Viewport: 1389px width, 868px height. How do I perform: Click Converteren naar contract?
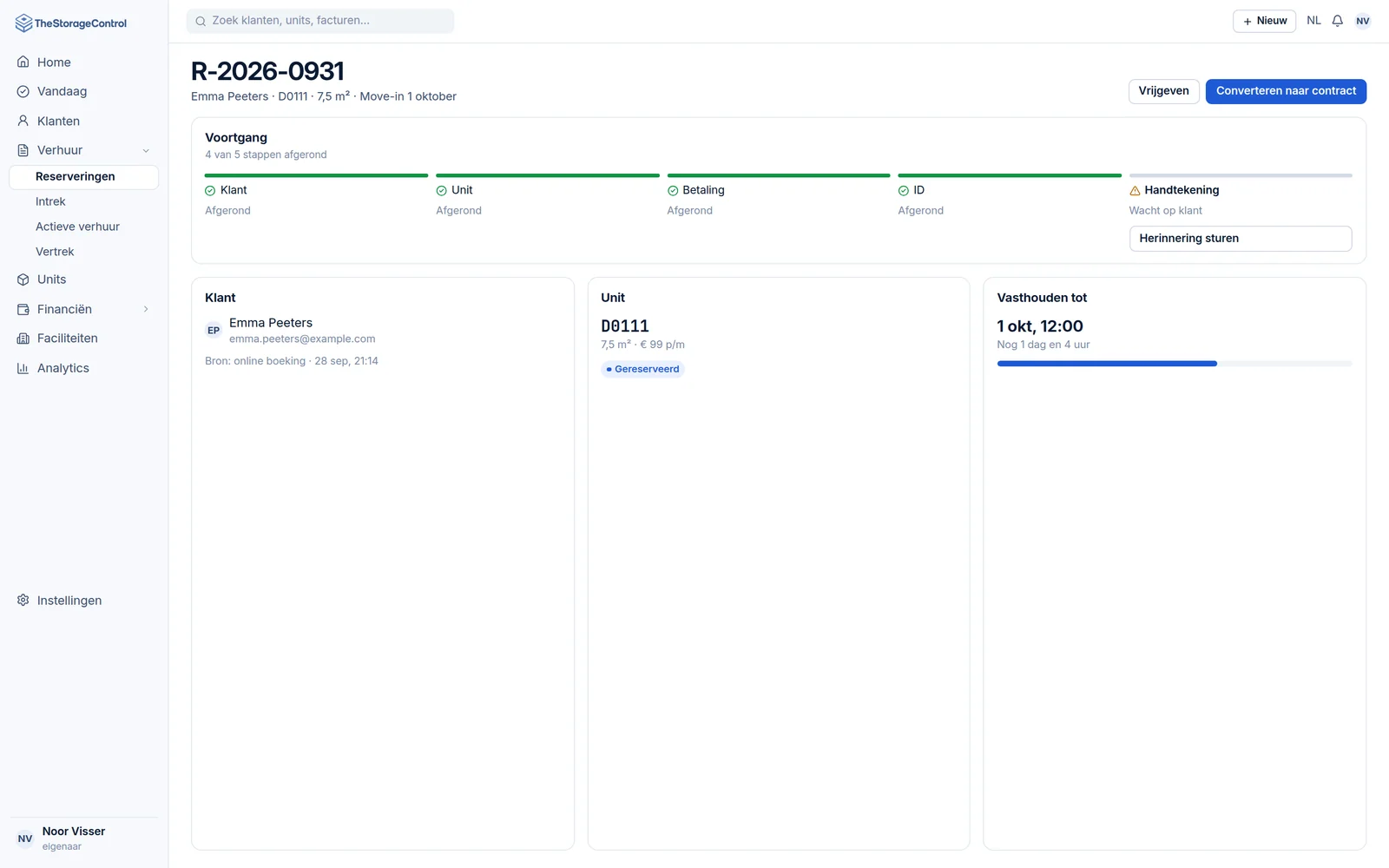click(x=1286, y=91)
